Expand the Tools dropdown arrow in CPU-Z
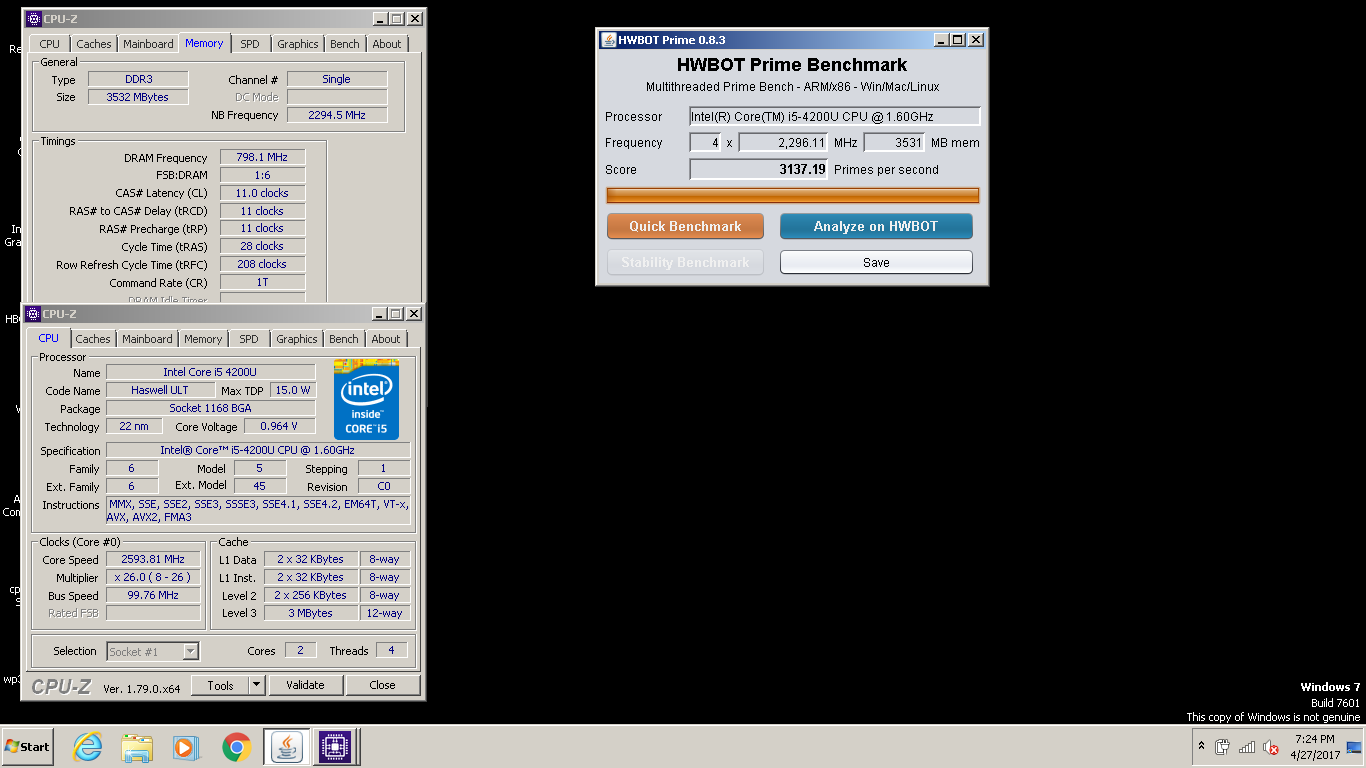The height and width of the screenshot is (768, 1366). 256,685
